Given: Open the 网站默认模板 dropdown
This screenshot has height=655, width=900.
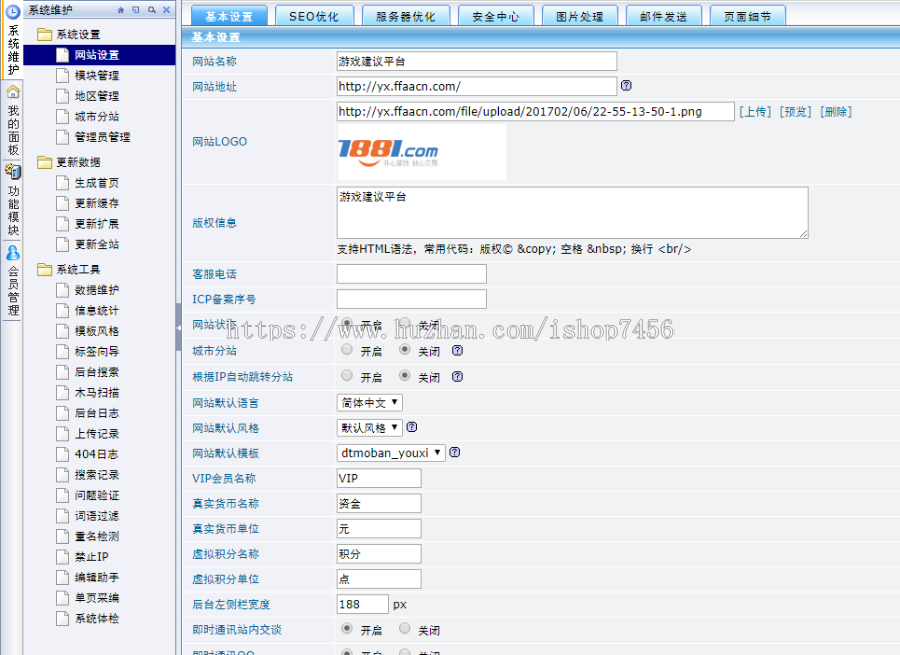Looking at the screenshot, I should click(x=391, y=453).
